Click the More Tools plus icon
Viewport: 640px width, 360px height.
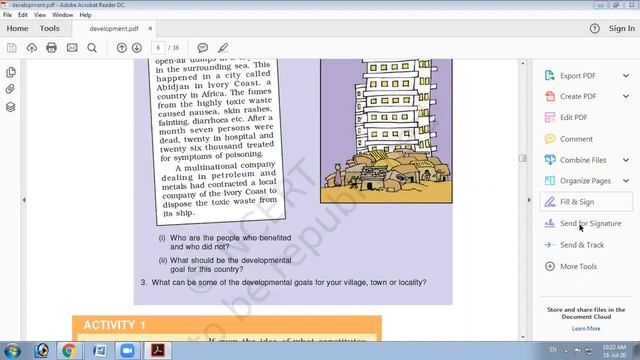(550, 267)
